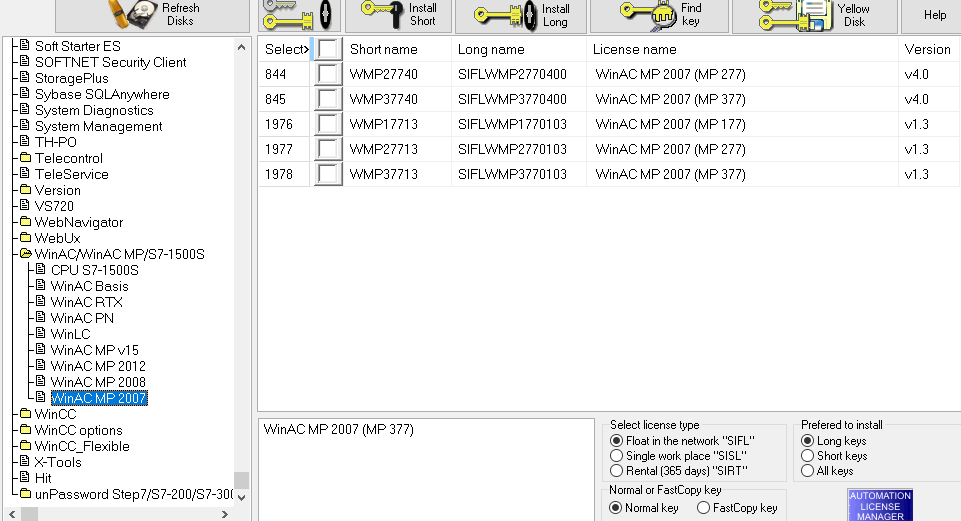This screenshot has width=961, height=521.
Task: Click the tree scroll-up arrow
Action: (x=241, y=47)
